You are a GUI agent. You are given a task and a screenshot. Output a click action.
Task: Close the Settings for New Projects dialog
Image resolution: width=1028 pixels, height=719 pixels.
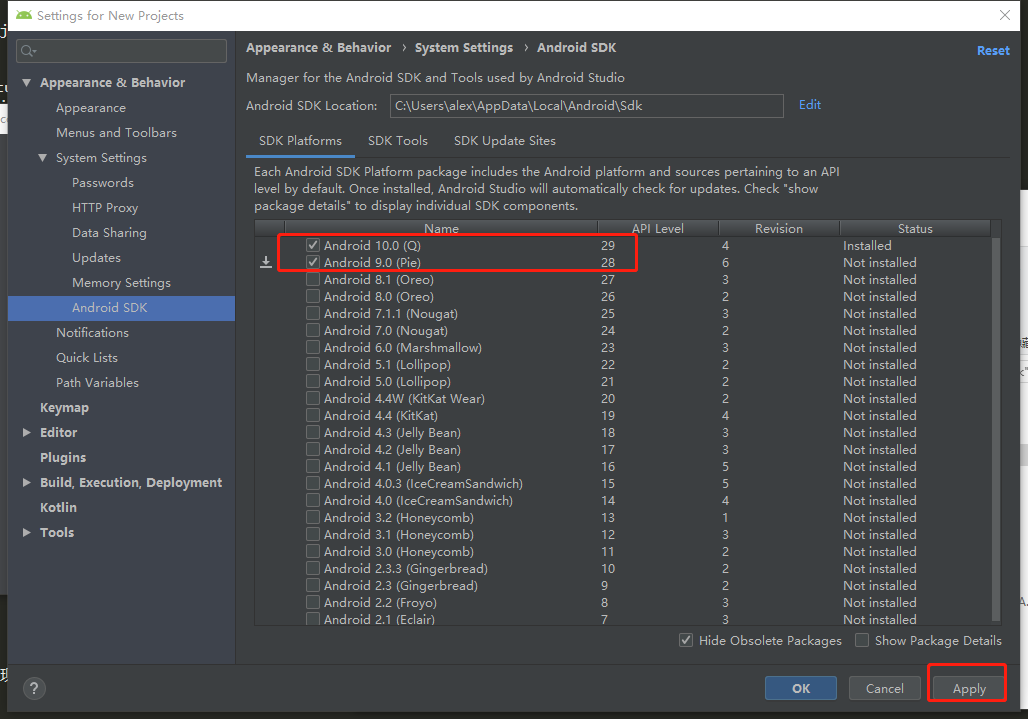pyautogui.click(x=1004, y=15)
